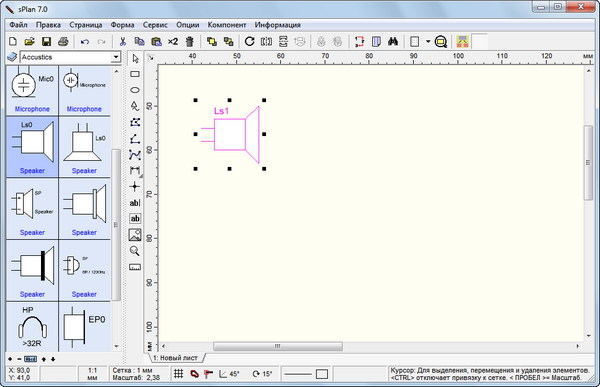Viewport: 600px width, 387px height.
Task: Expand the page view dropdown arrow in toolbar
Action: click(x=428, y=41)
